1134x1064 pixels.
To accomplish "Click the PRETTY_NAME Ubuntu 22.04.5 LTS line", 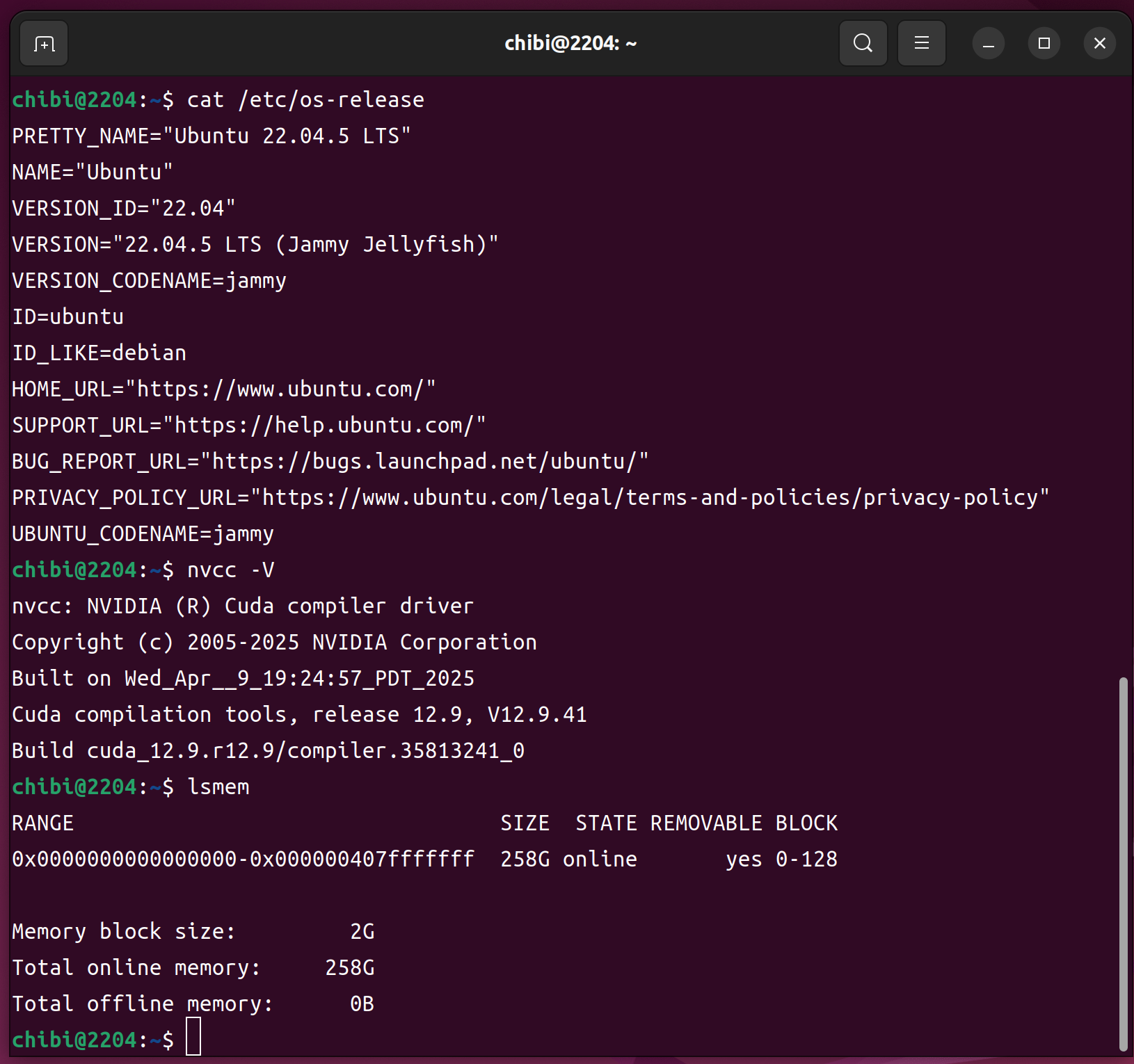I will 211,136.
